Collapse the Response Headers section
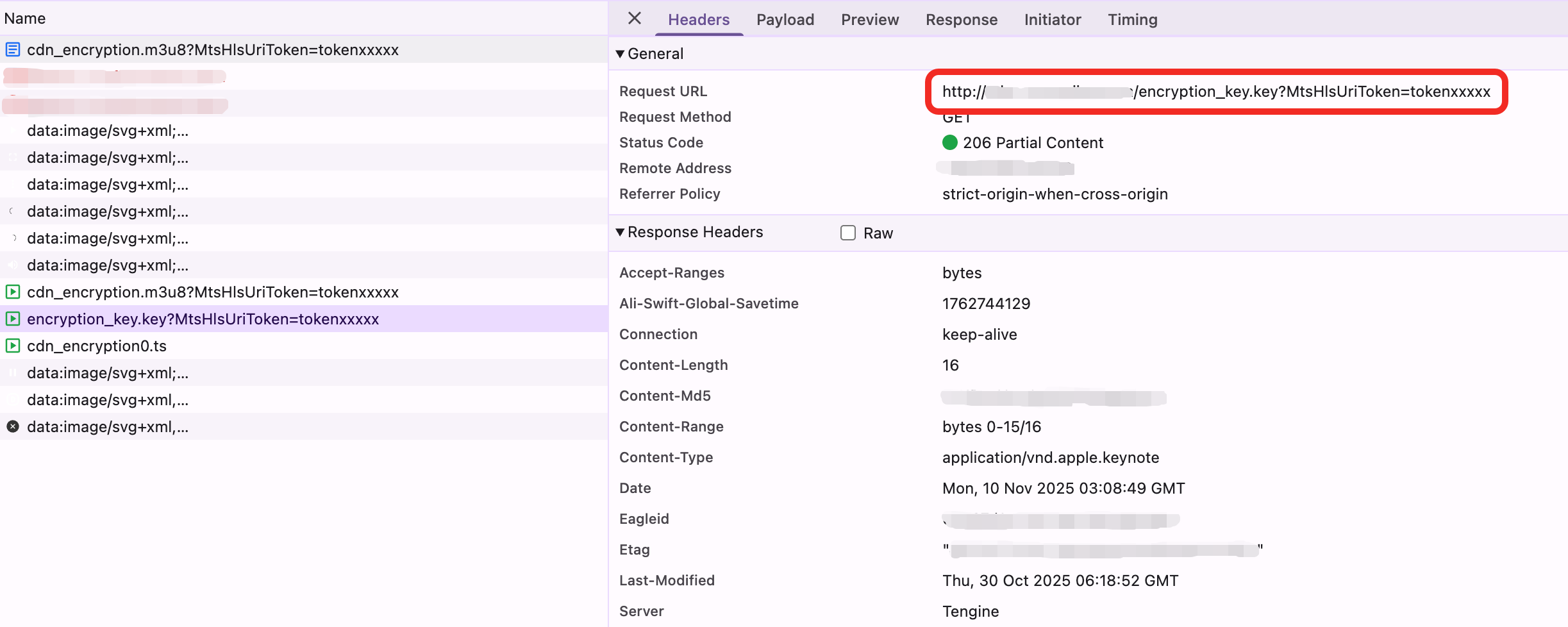Screen dimensions: 1568x627 [620, 232]
